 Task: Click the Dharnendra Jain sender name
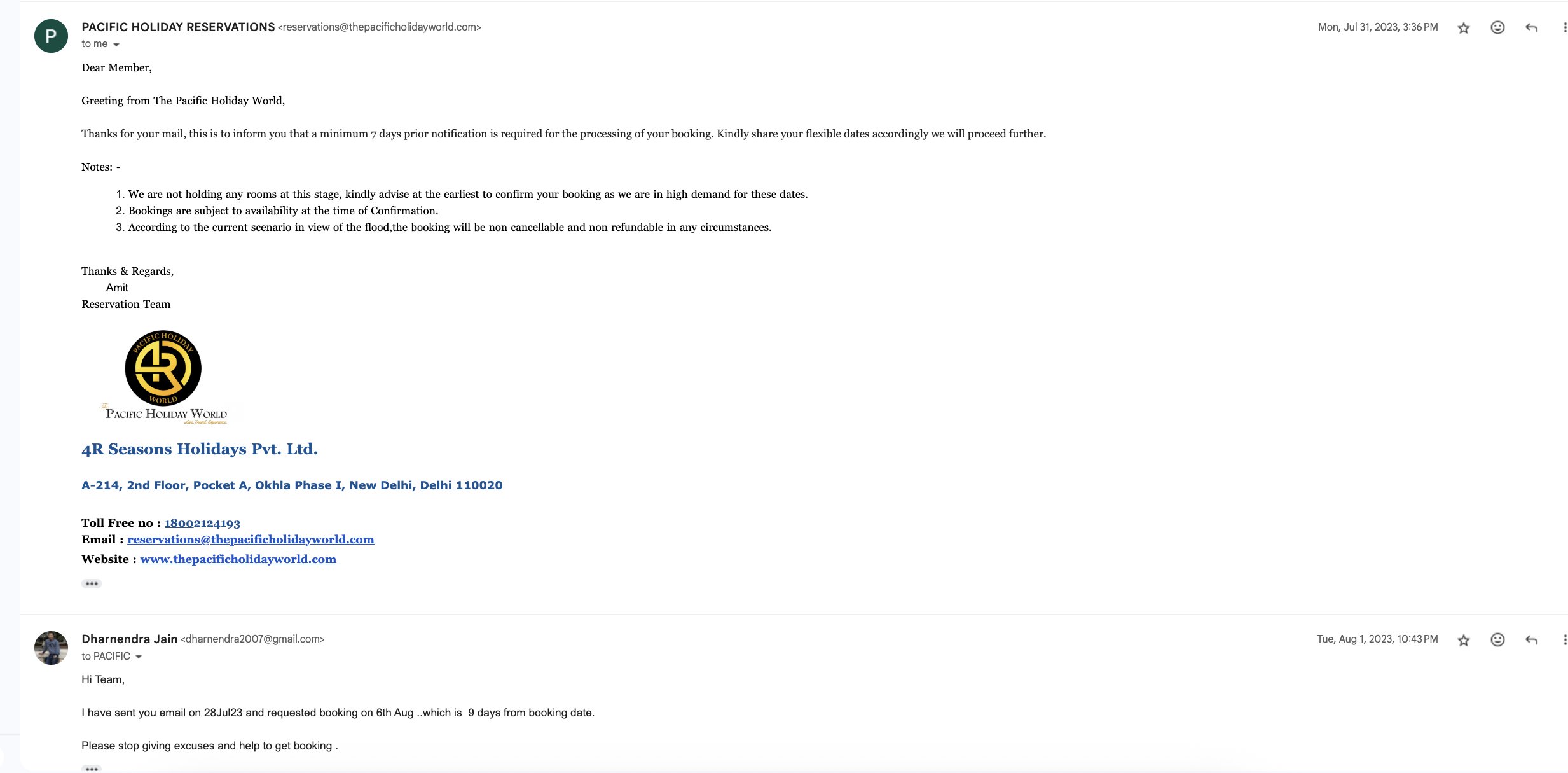tap(129, 639)
